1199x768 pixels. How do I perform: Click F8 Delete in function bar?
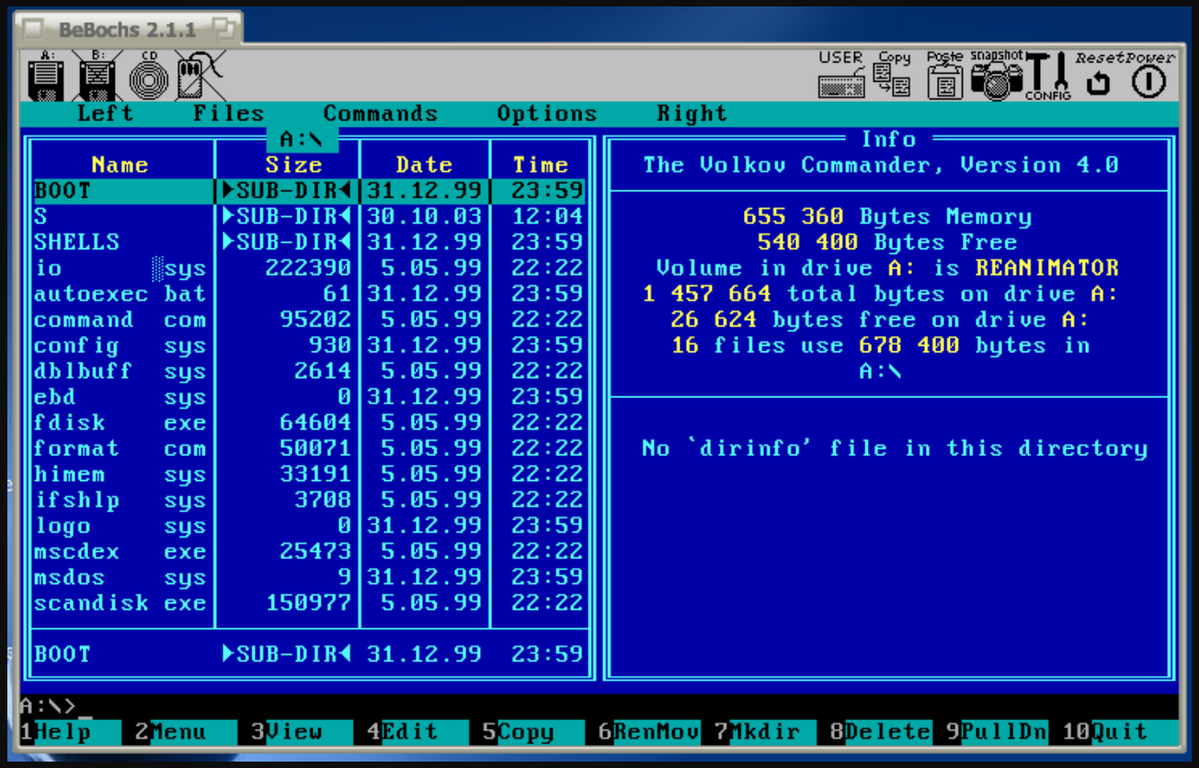(879, 732)
